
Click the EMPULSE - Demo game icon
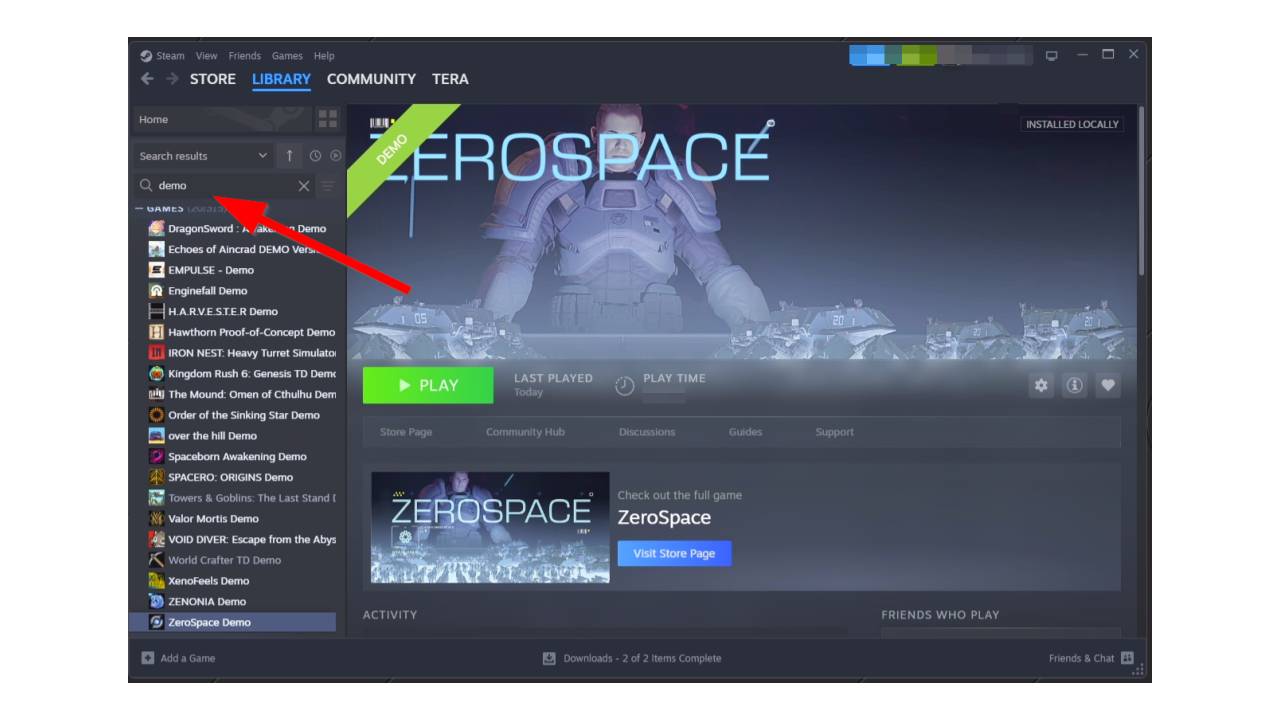156,270
